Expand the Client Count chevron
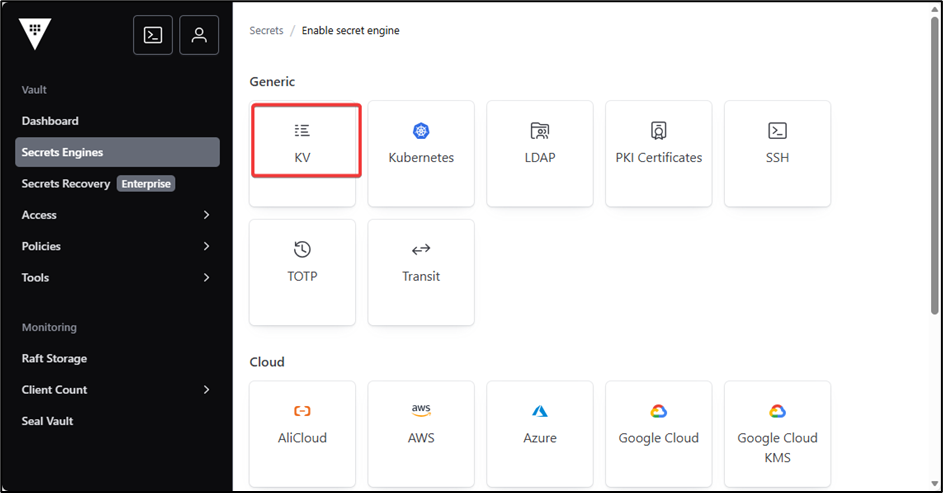 coord(206,390)
